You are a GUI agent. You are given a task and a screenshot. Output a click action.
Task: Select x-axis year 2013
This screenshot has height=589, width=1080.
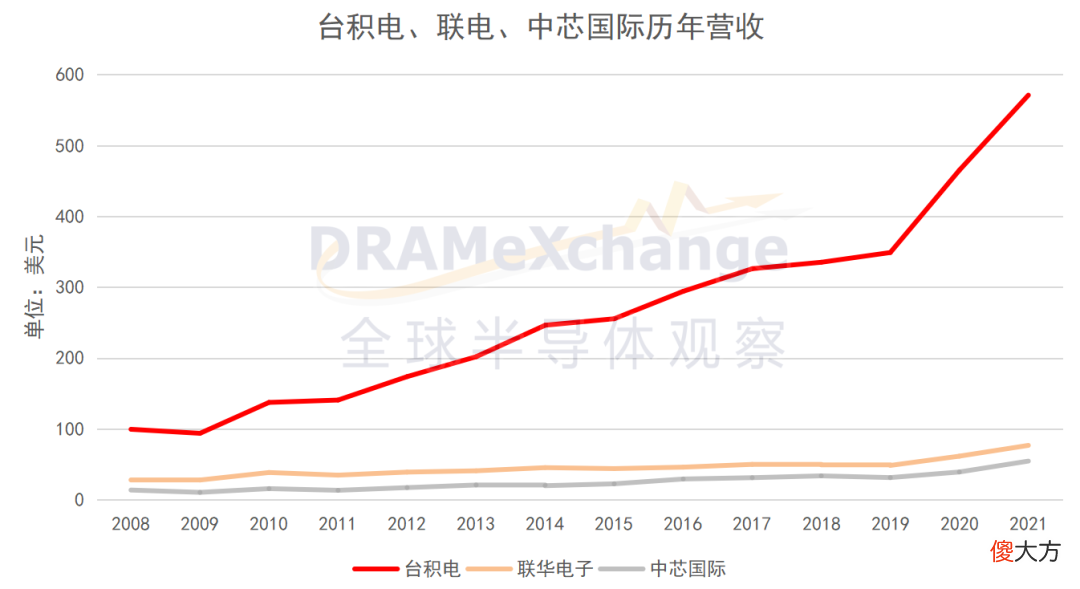(x=475, y=524)
